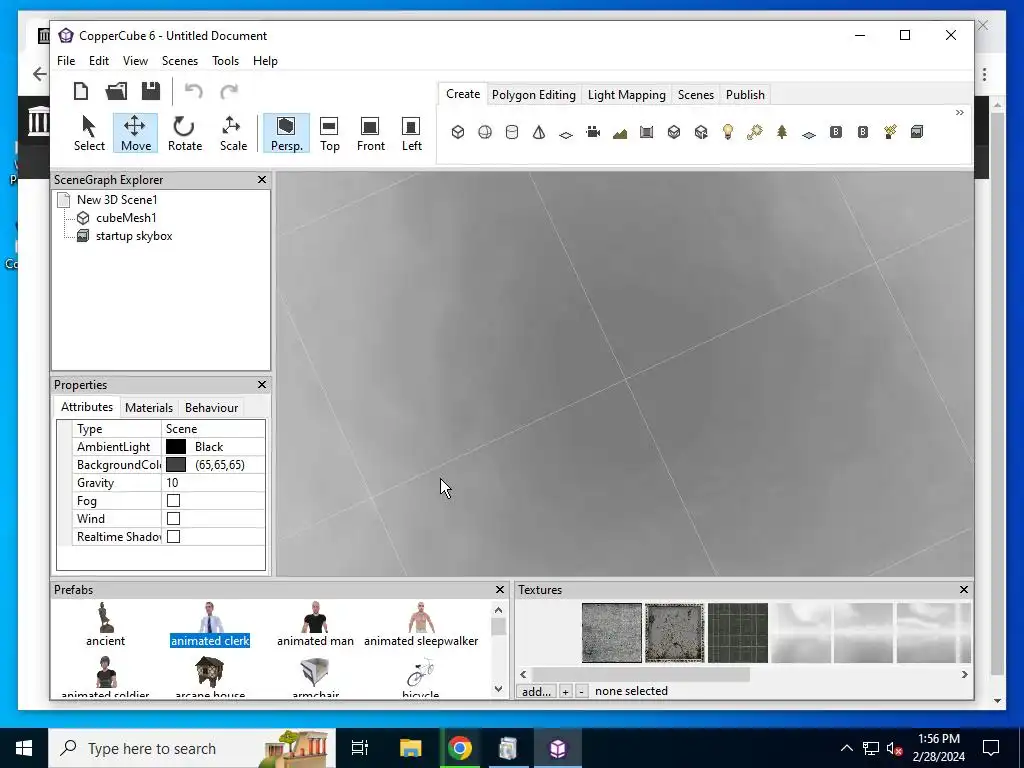Open the File menu

point(66,61)
